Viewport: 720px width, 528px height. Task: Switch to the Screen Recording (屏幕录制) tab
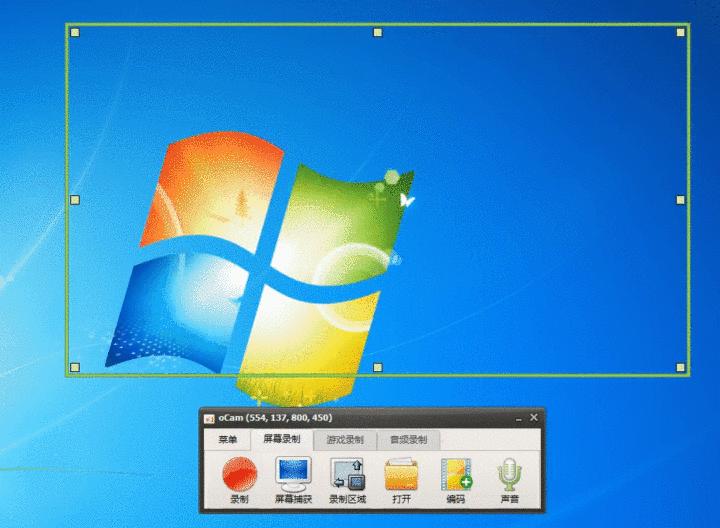coord(282,439)
